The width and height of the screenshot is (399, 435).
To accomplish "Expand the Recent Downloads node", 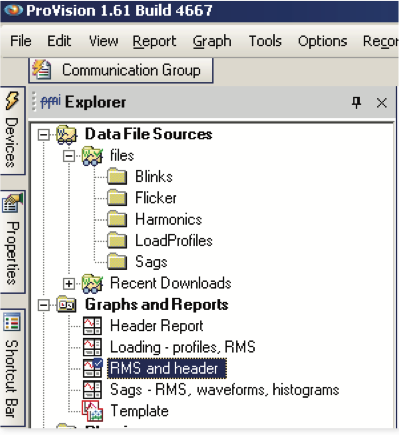I will 69,284.
